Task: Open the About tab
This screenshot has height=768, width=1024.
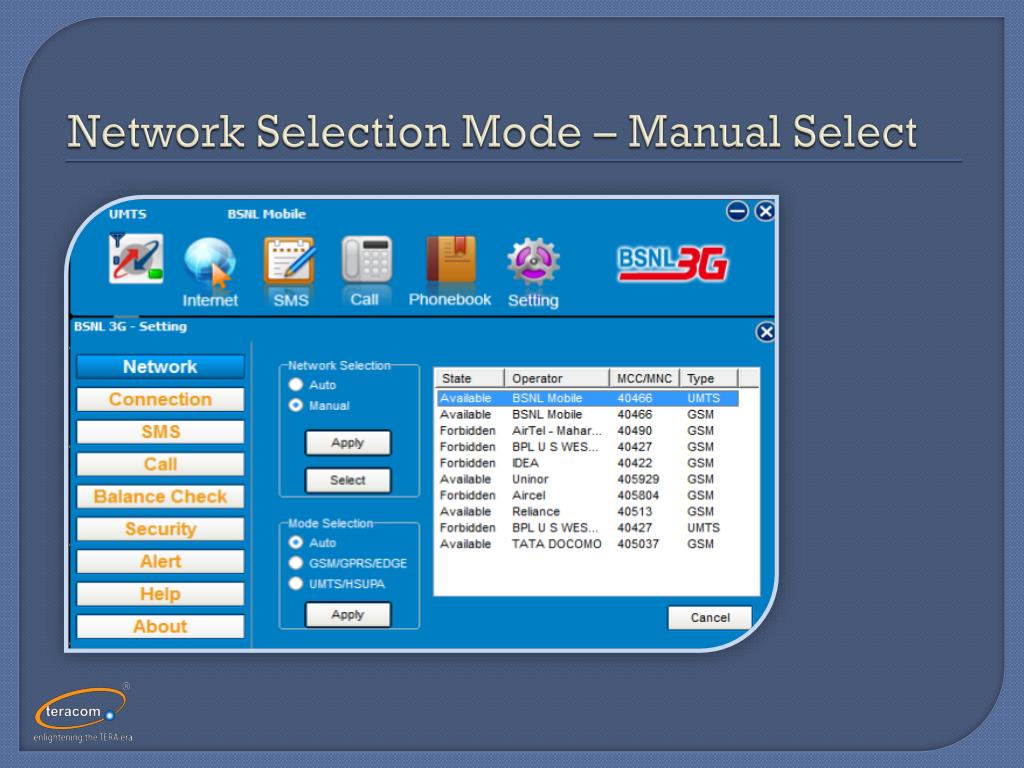Action: click(161, 626)
